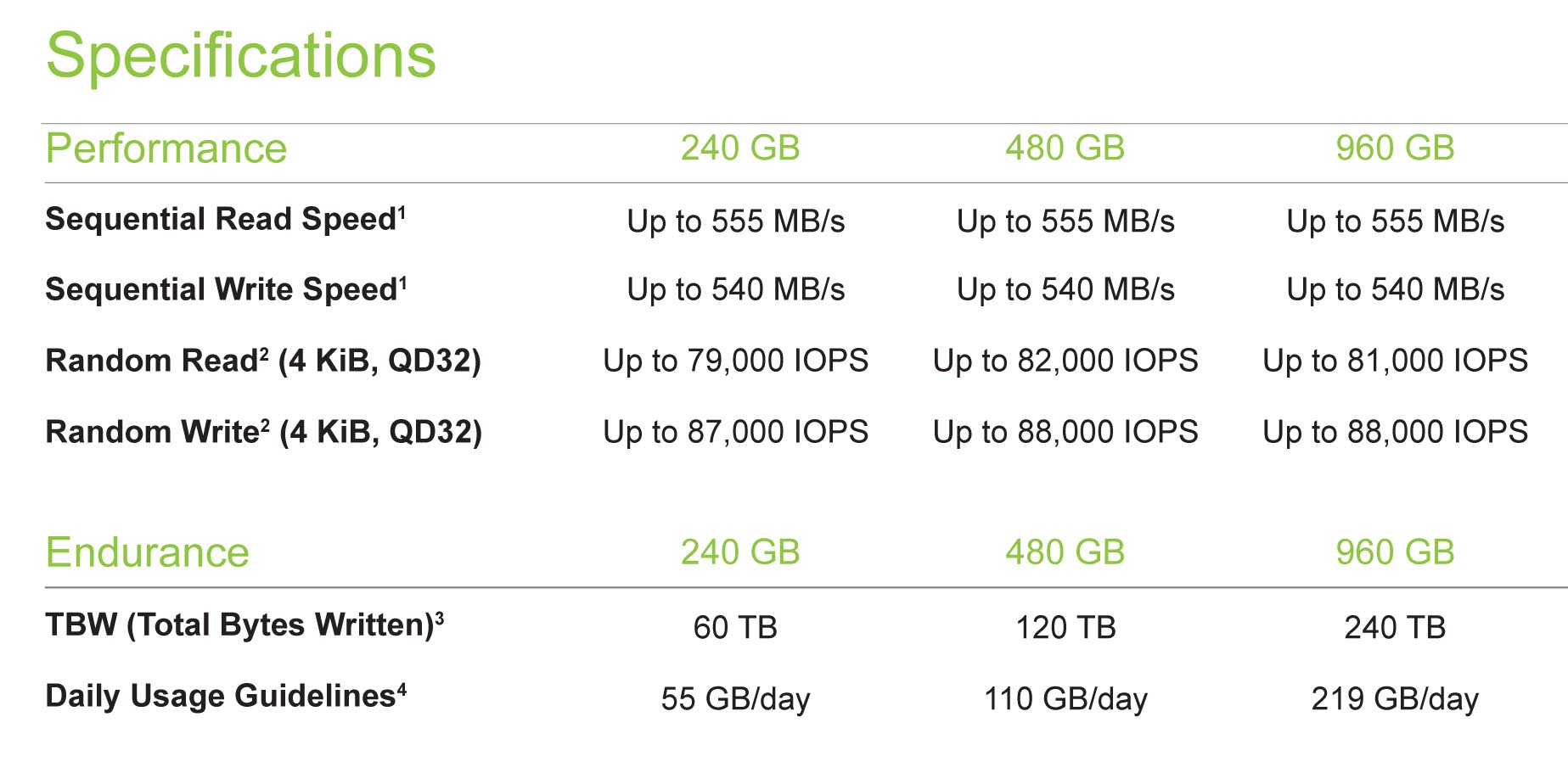Click the Performance section heading
1568x773 pixels.
click(x=166, y=148)
